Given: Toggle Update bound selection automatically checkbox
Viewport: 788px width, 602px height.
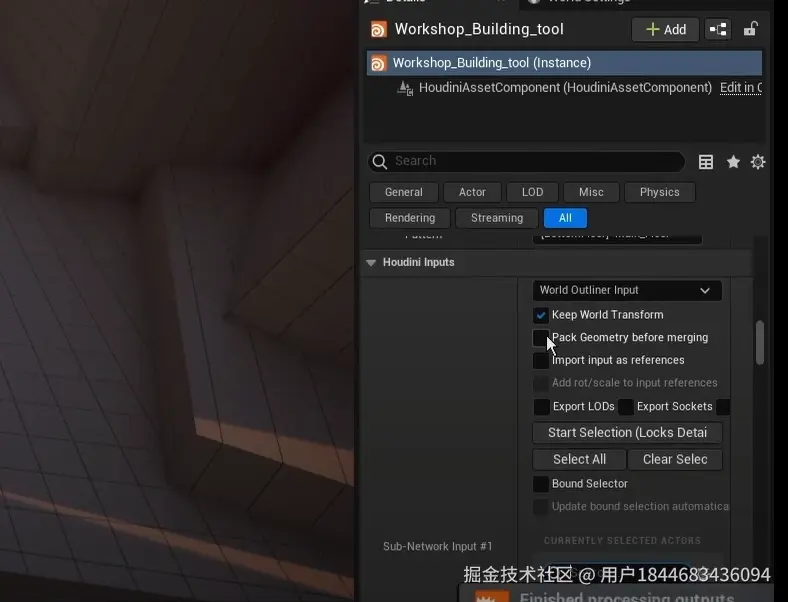Looking at the screenshot, I should pyautogui.click(x=541, y=507).
